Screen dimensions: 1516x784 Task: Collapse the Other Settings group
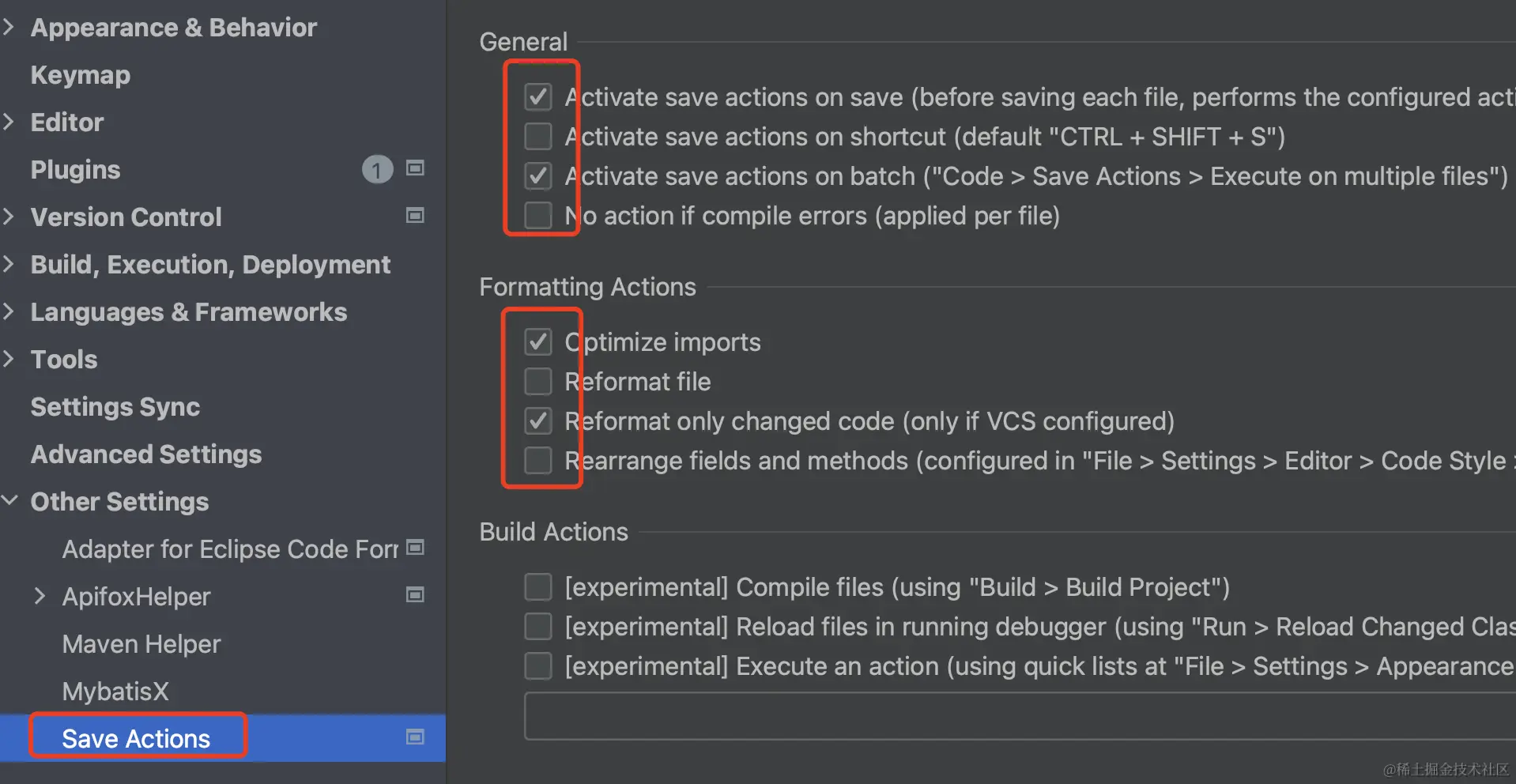9,501
